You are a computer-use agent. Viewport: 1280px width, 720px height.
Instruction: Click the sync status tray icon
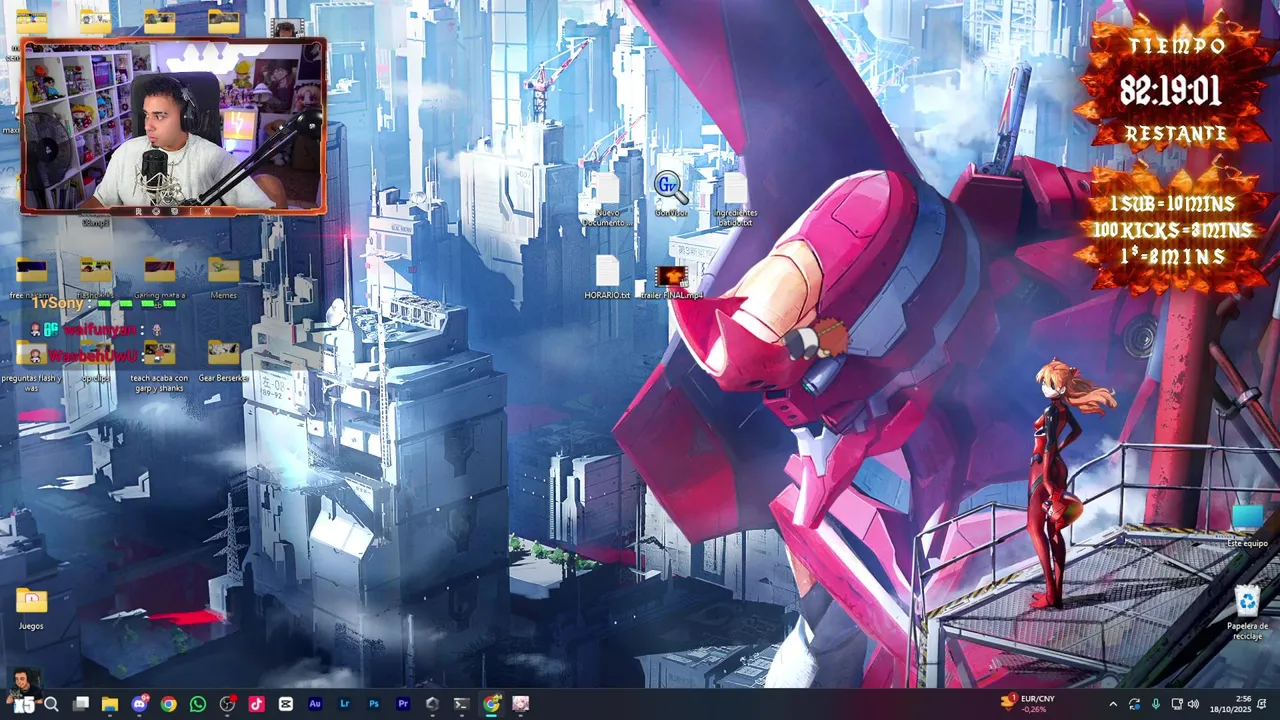tap(1134, 704)
